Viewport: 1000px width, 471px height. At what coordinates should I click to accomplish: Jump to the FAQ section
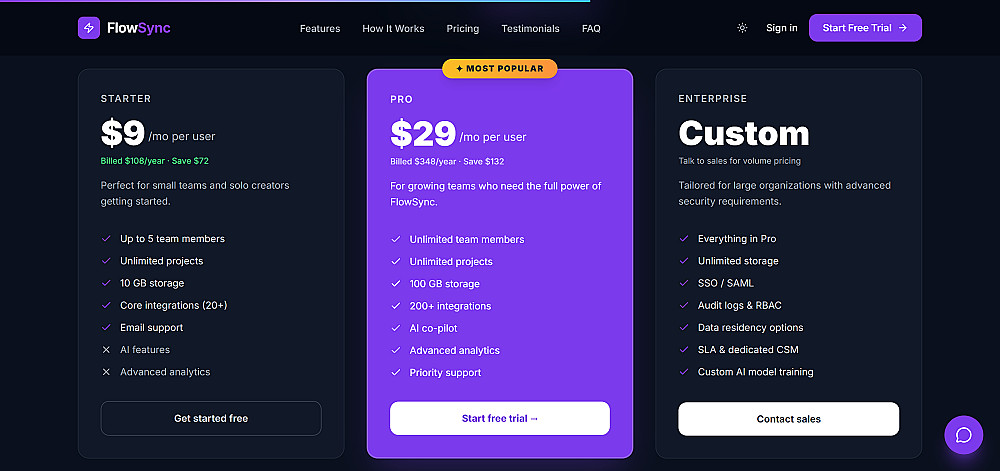(x=591, y=28)
